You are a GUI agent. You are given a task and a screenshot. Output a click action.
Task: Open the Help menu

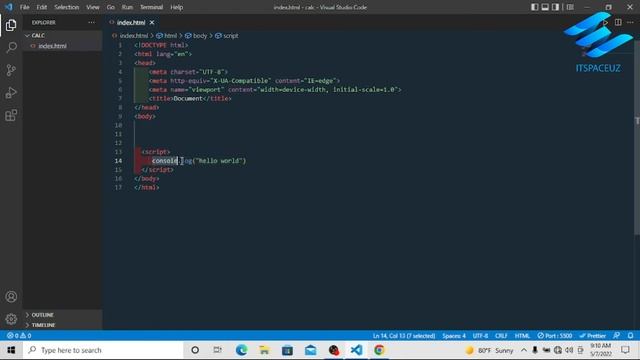(x=176, y=7)
